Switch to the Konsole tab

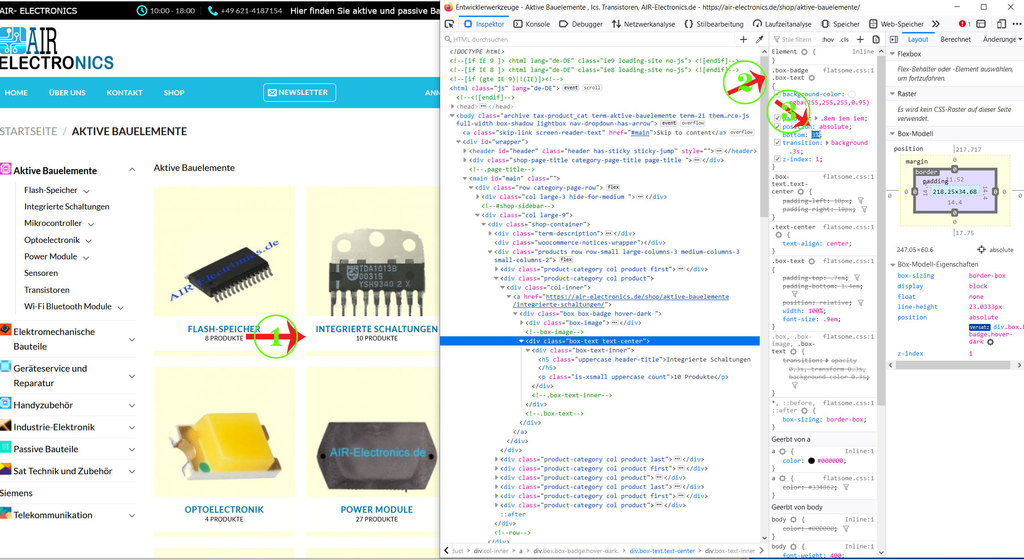[x=532, y=24]
